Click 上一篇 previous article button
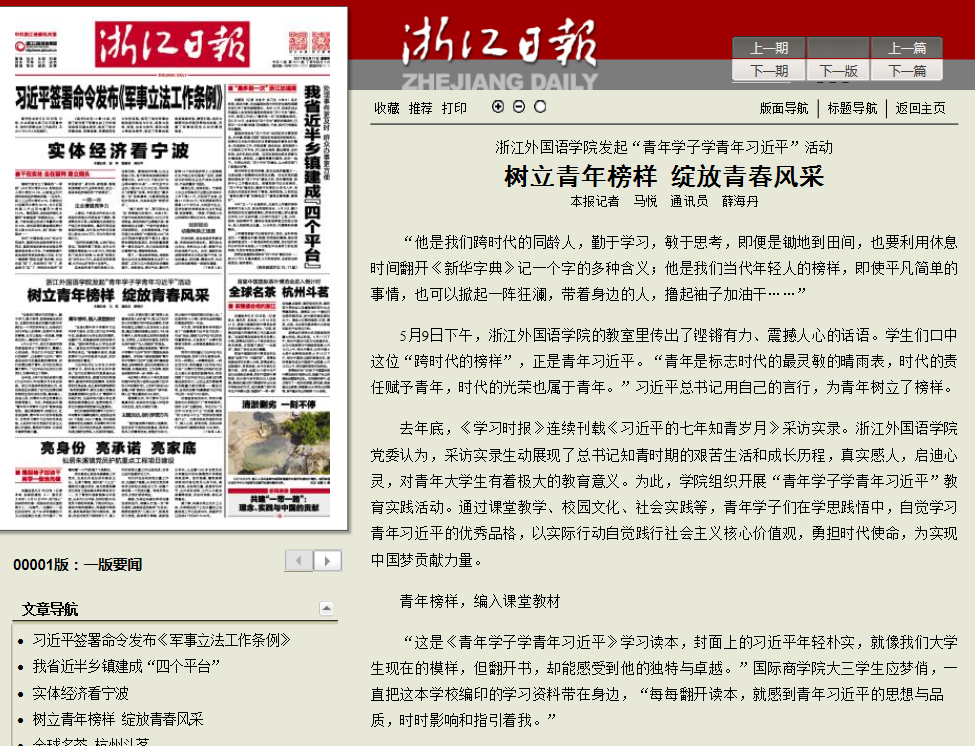The width and height of the screenshot is (975, 746). (x=907, y=48)
